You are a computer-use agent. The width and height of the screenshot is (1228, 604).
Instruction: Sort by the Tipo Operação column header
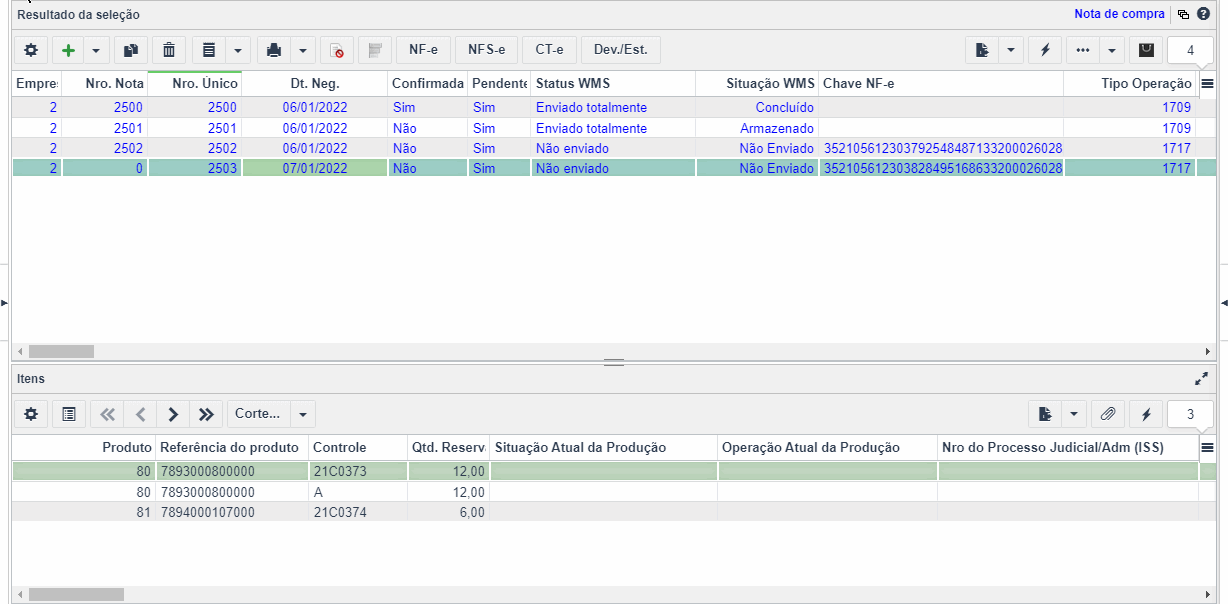1130,84
